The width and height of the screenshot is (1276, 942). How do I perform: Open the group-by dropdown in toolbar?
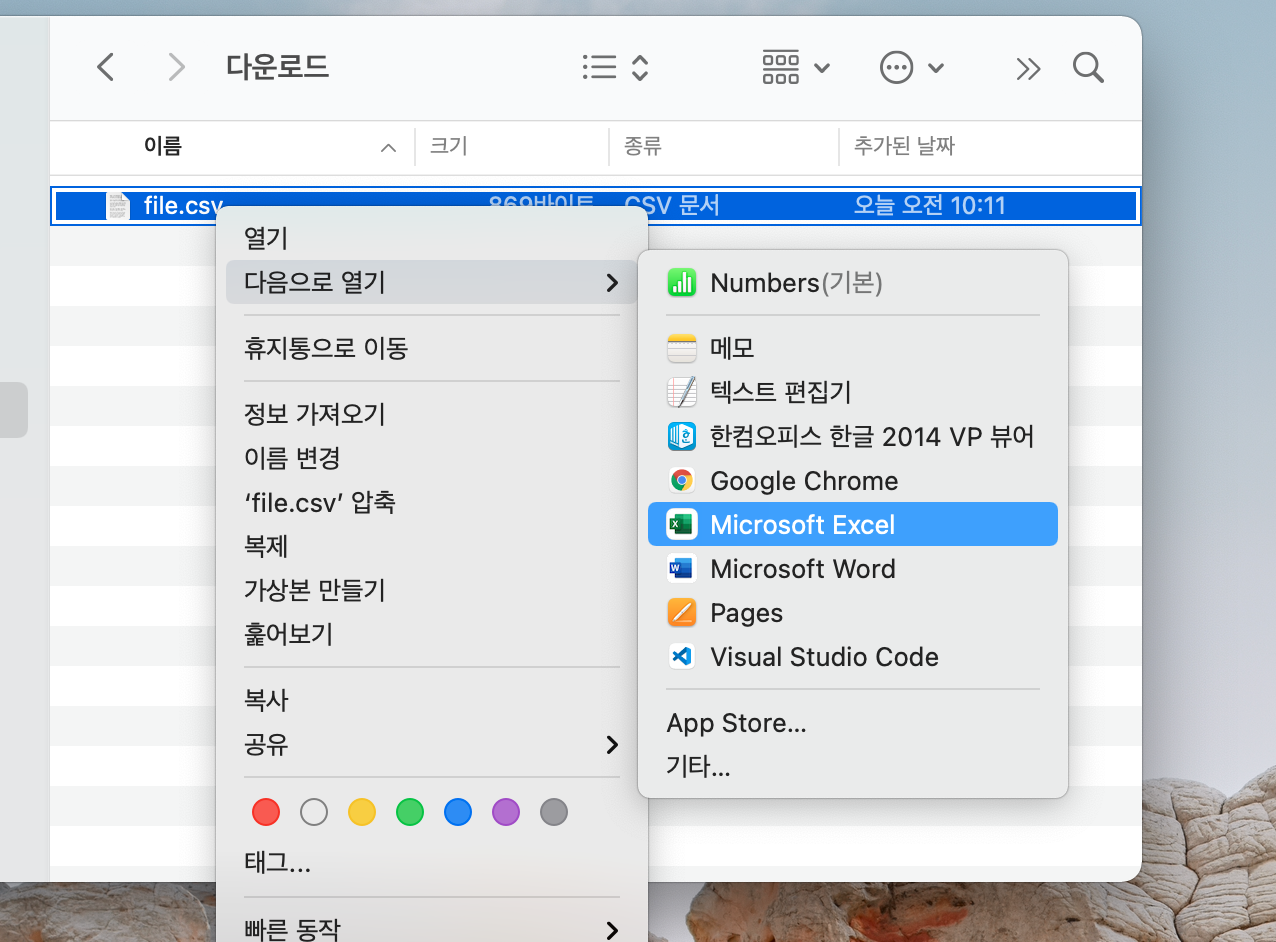click(796, 67)
